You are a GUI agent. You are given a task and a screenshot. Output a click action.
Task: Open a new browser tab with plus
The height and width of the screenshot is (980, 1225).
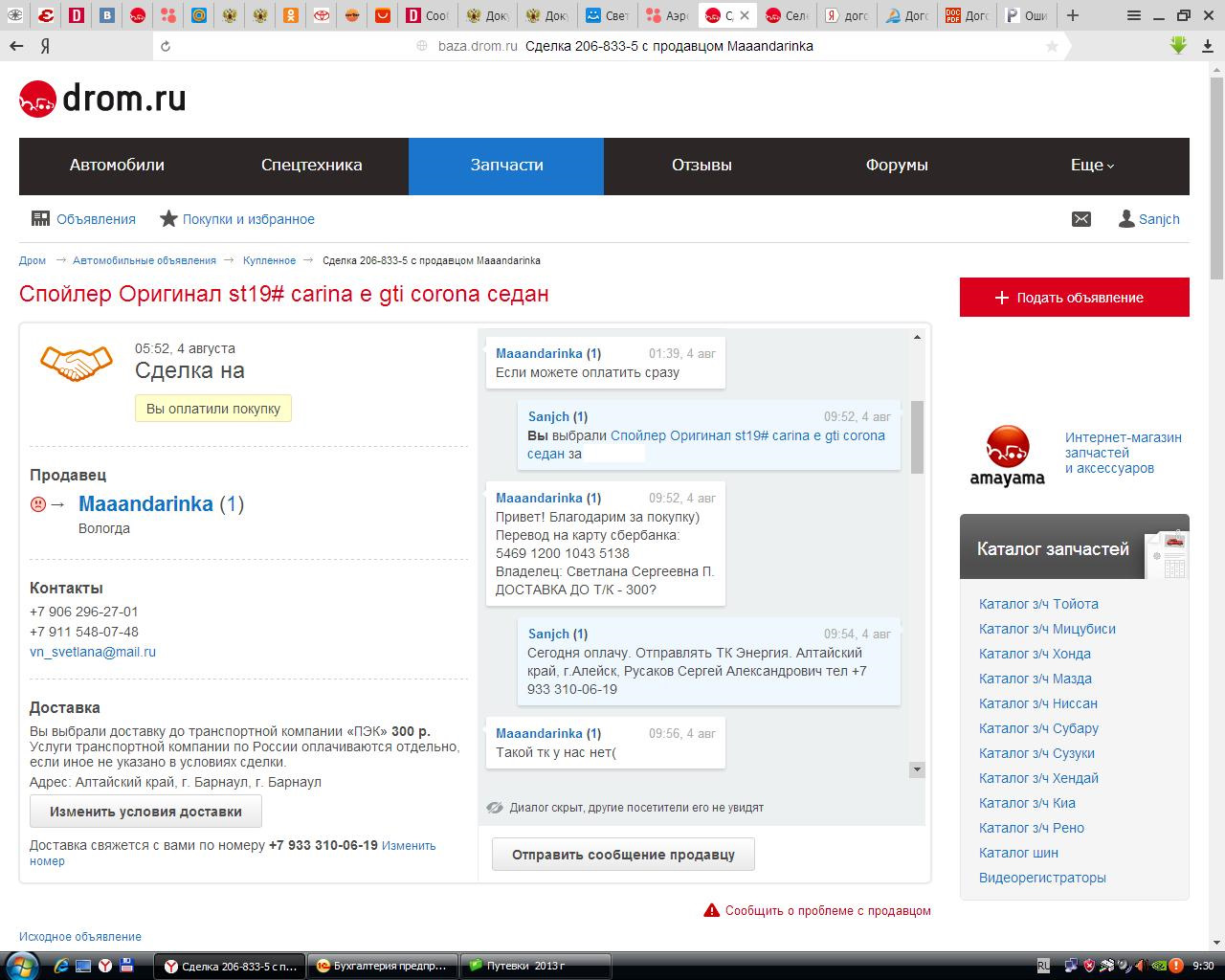click(1073, 15)
